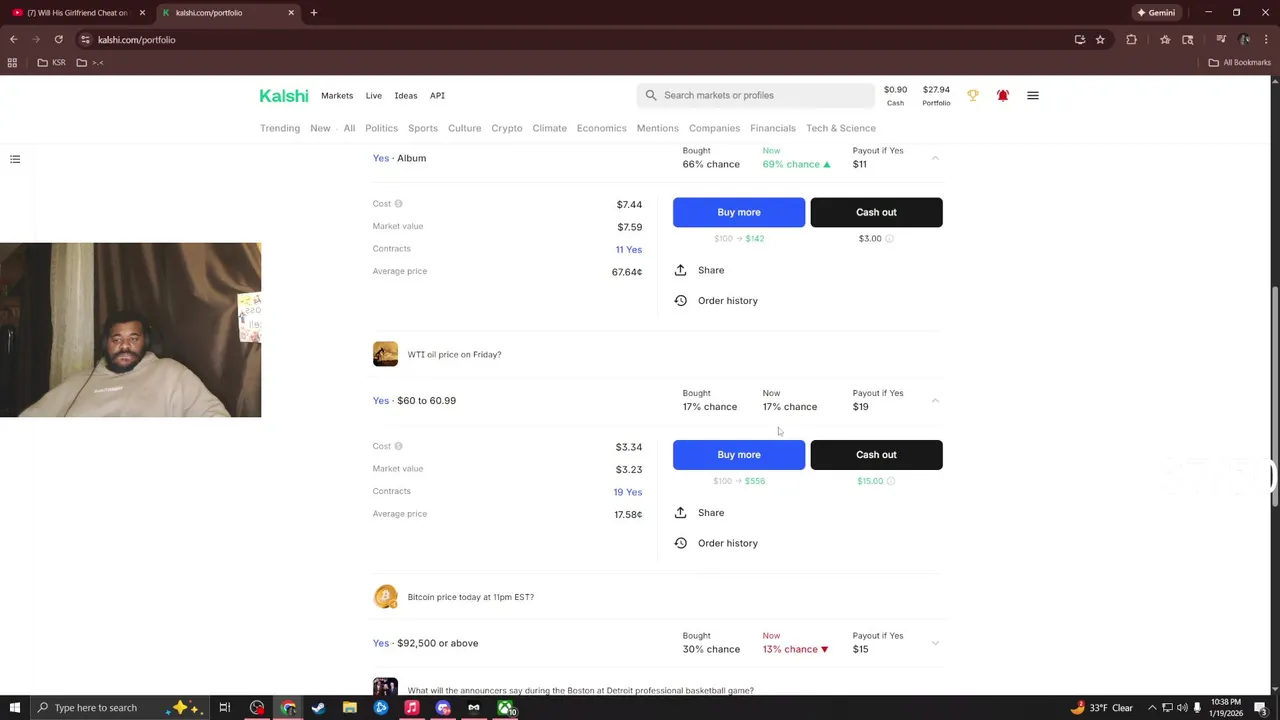This screenshot has height=720, width=1280.
Task: Select the Tech & Science category
Action: tap(841, 128)
